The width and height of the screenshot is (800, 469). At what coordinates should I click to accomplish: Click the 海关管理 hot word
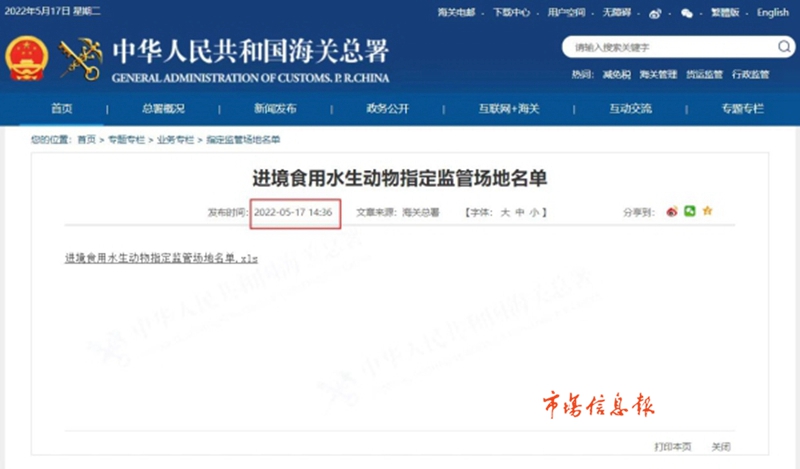(x=658, y=75)
